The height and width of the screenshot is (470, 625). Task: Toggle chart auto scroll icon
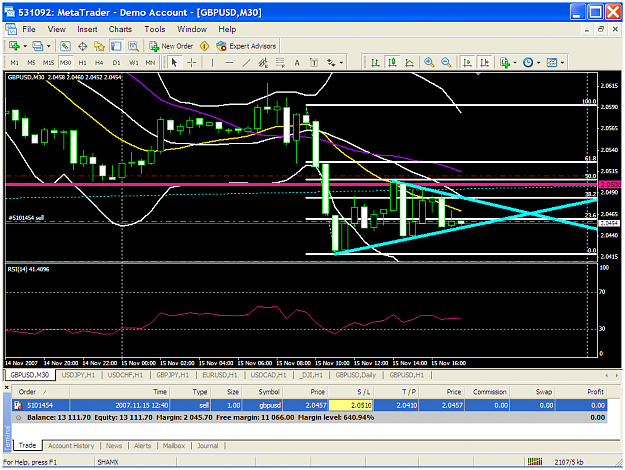467,63
